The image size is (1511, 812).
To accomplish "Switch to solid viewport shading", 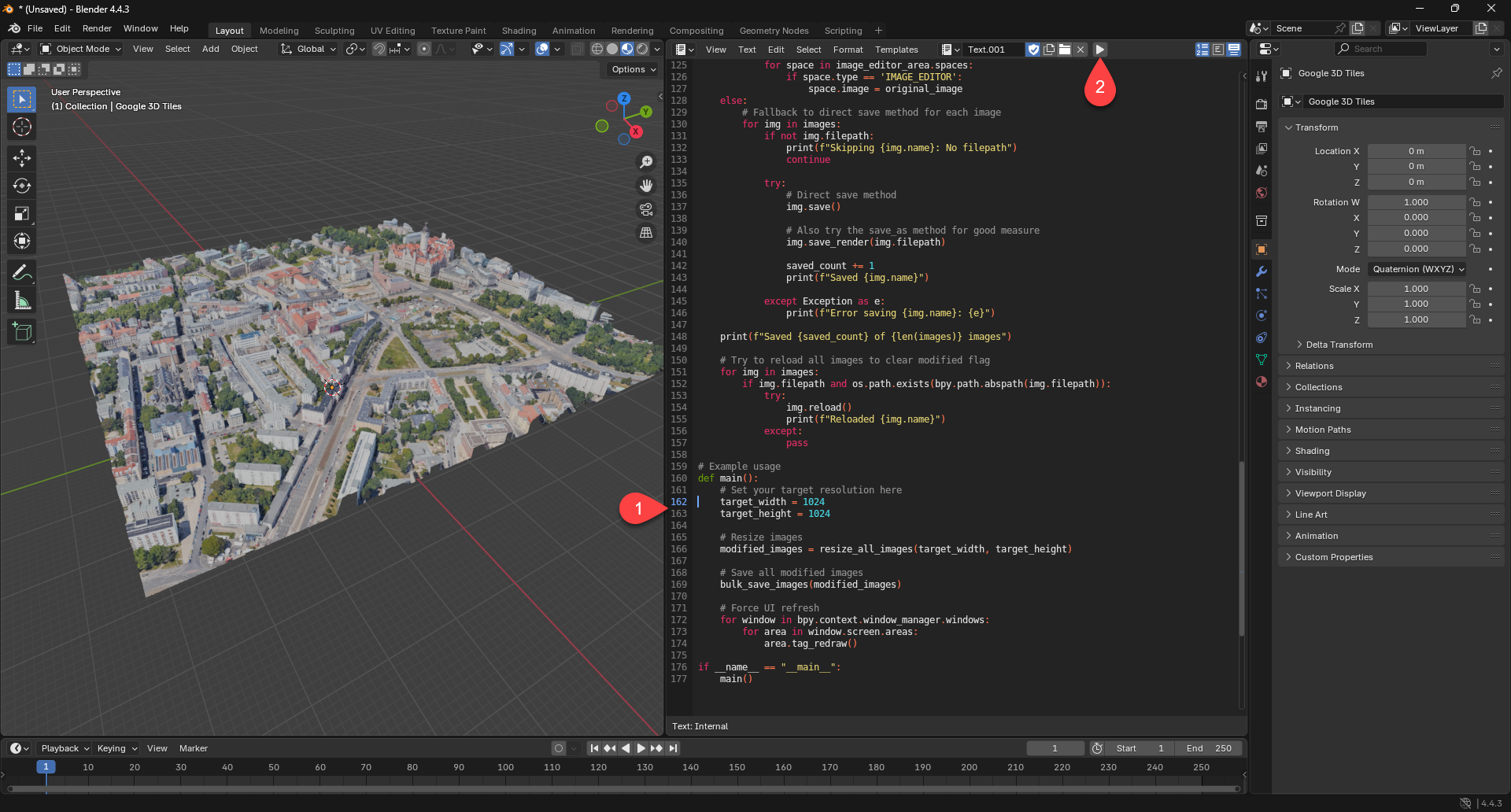I will pyautogui.click(x=612, y=49).
